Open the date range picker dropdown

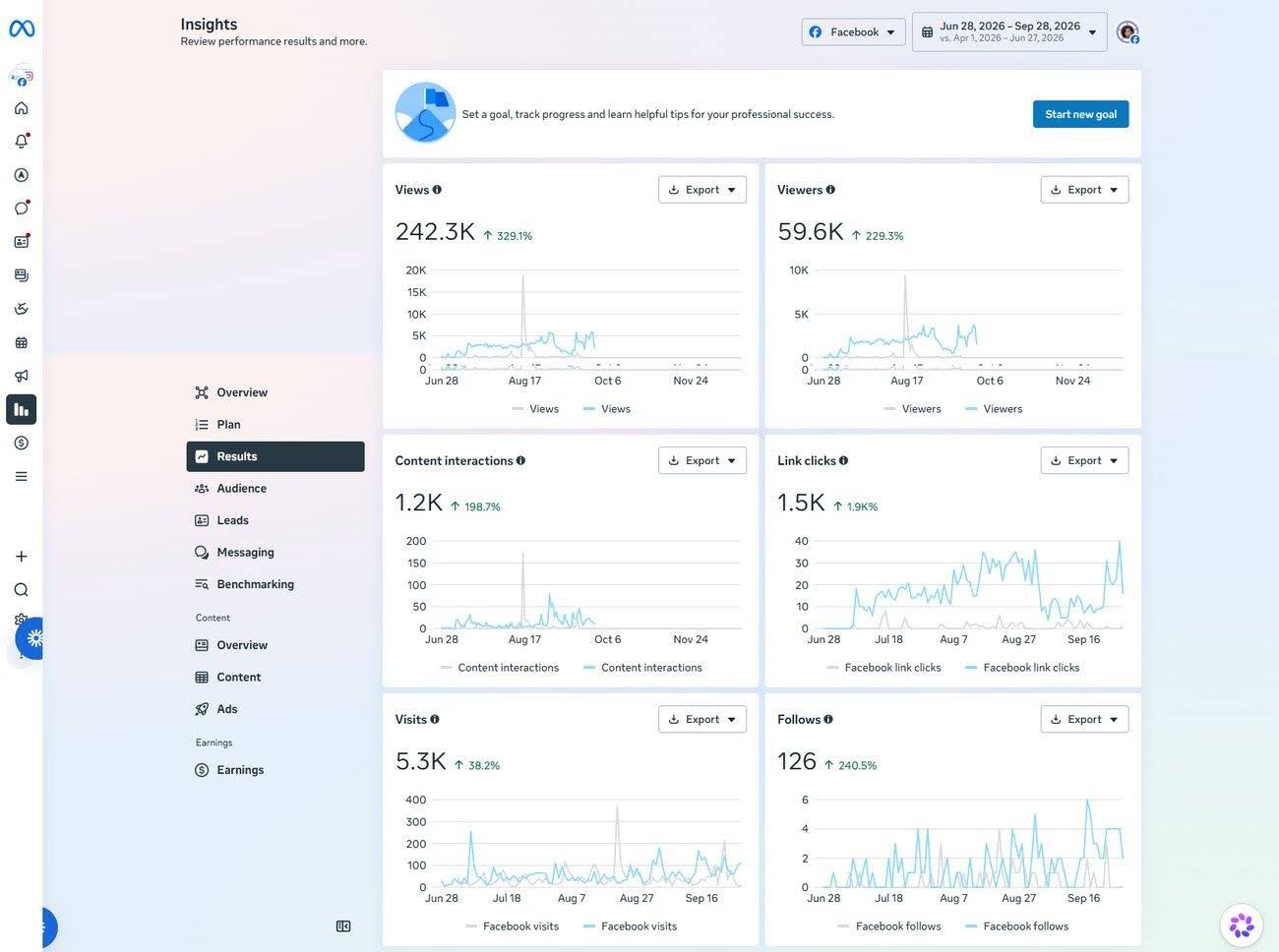tap(1009, 32)
